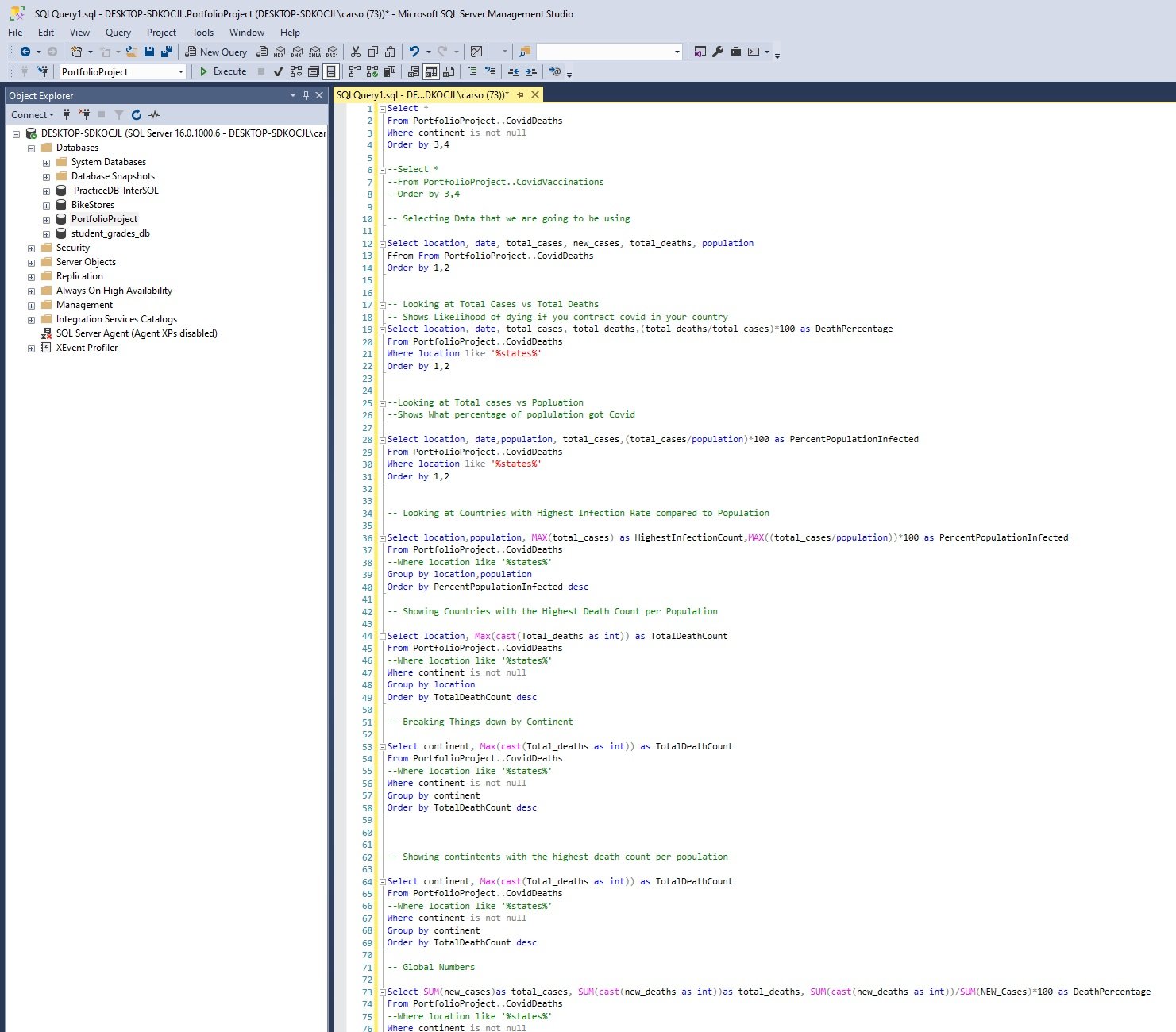Image resolution: width=1176 pixels, height=1032 pixels.
Task: Switch to Results to File mode
Action: (449, 71)
